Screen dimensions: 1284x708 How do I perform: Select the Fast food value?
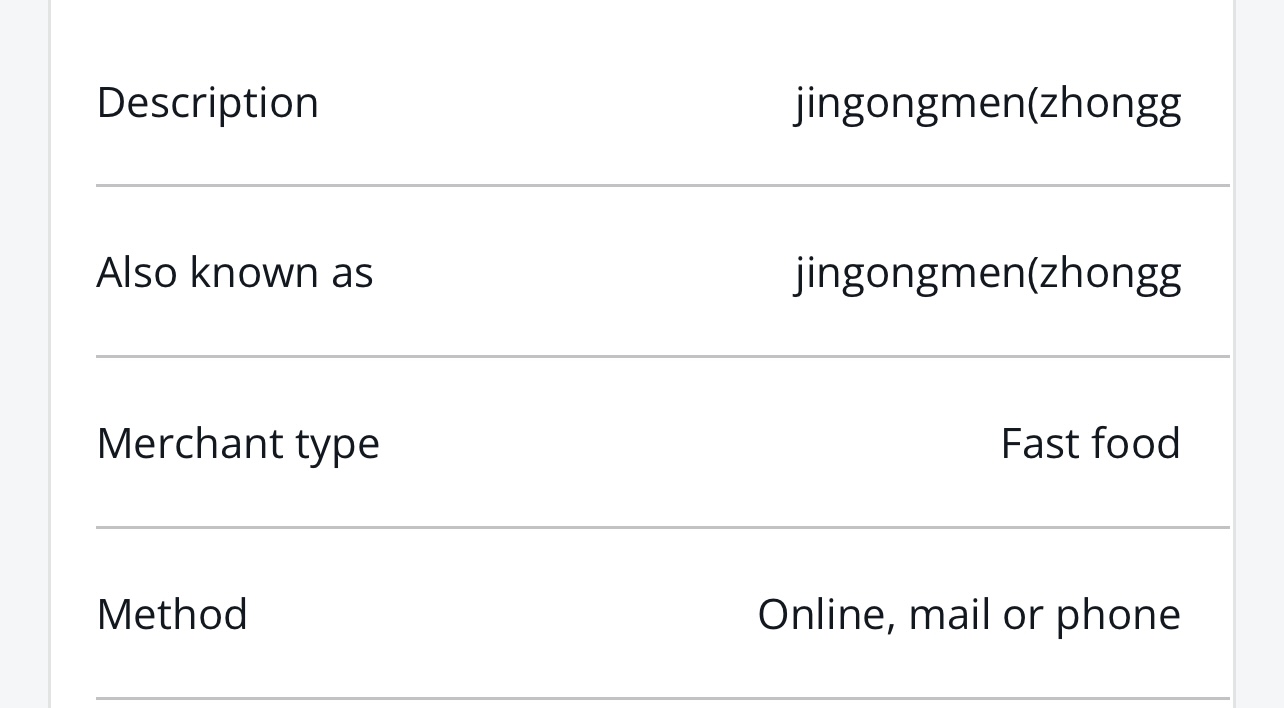pyautogui.click(x=1091, y=443)
